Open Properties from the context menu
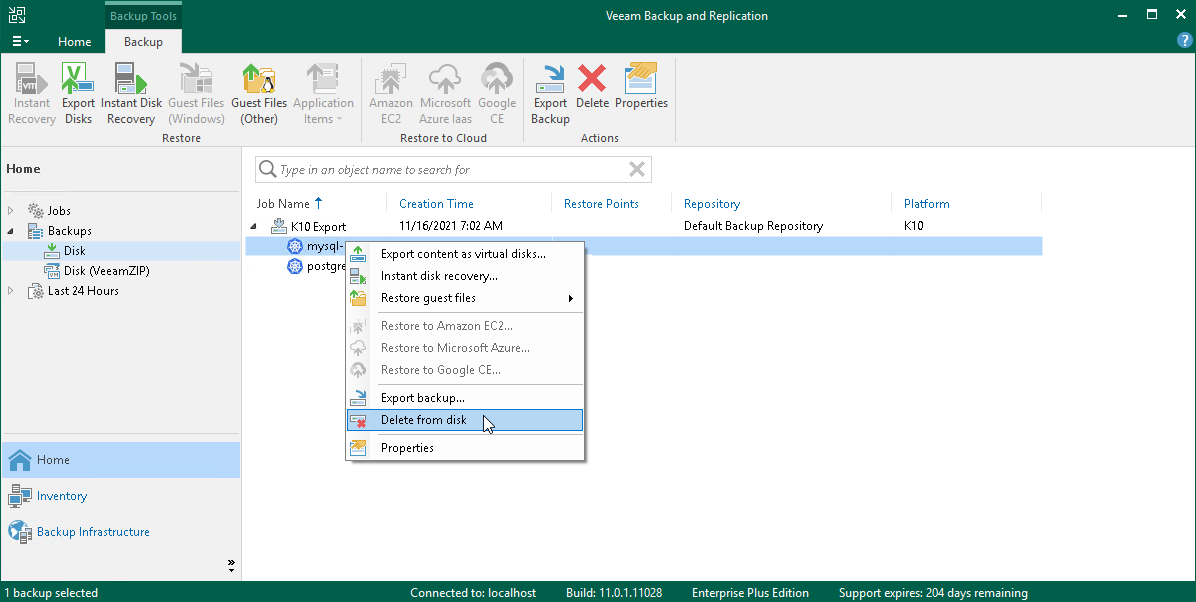 (465, 448)
